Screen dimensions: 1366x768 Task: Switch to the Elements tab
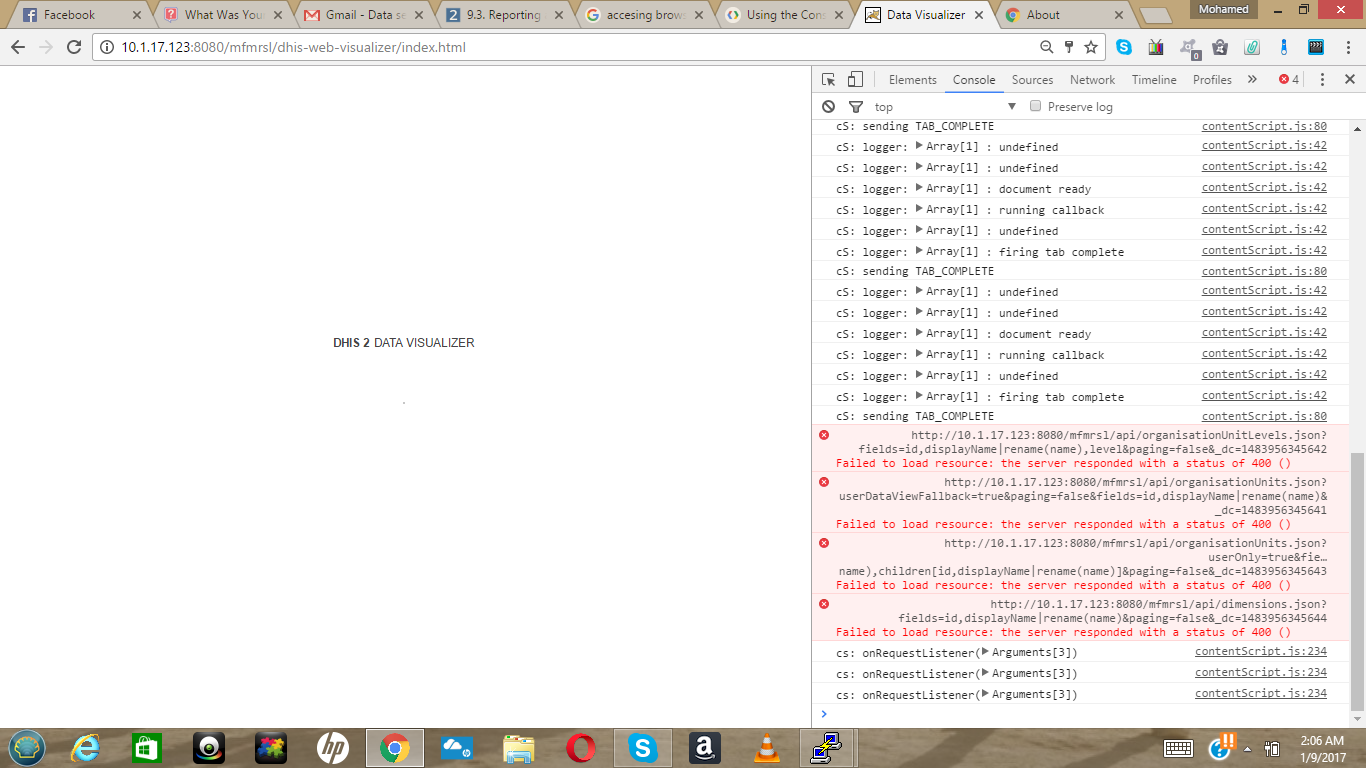coord(913,80)
